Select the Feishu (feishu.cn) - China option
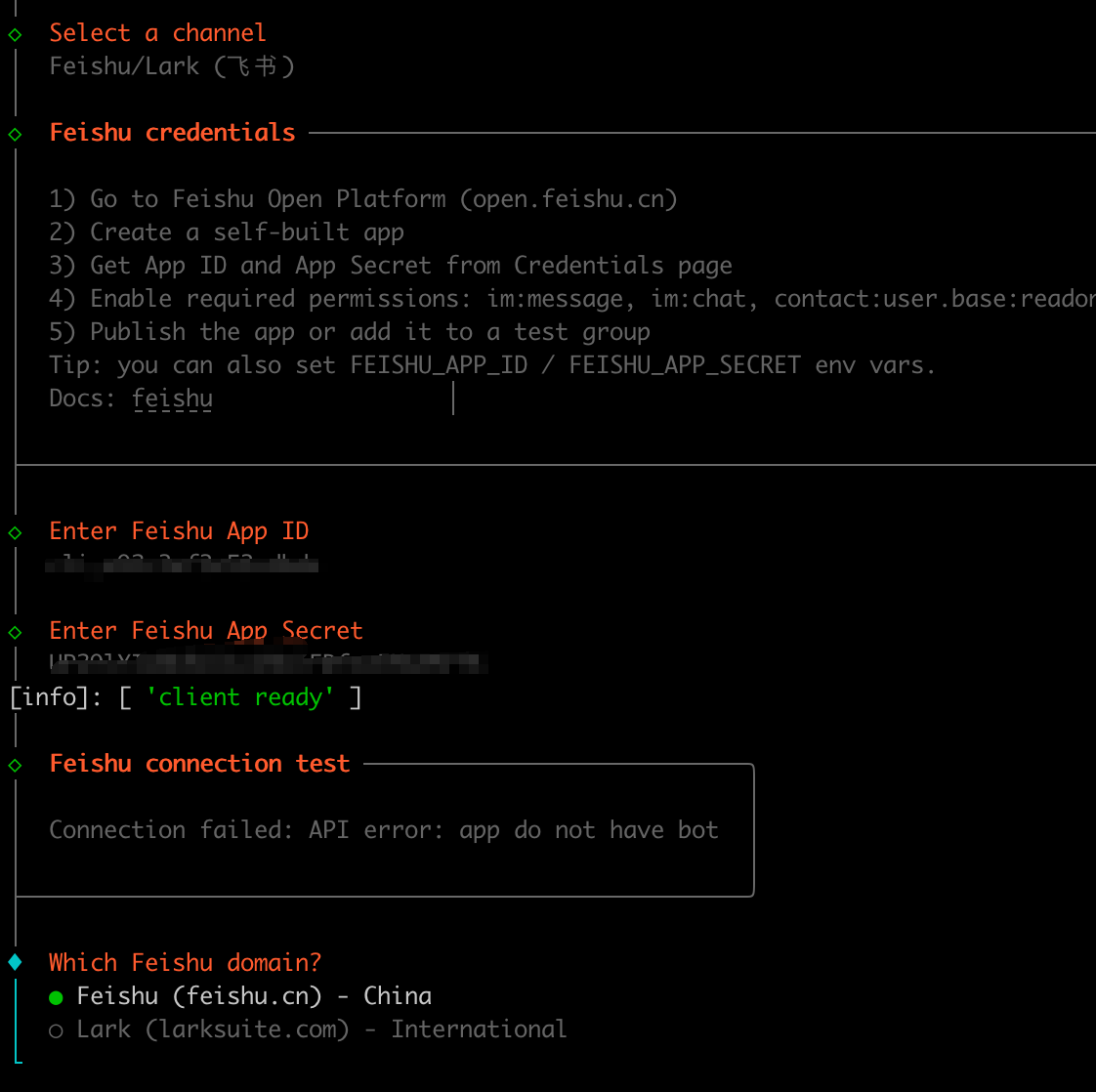Viewport: 1096px width, 1092px height. click(254, 996)
